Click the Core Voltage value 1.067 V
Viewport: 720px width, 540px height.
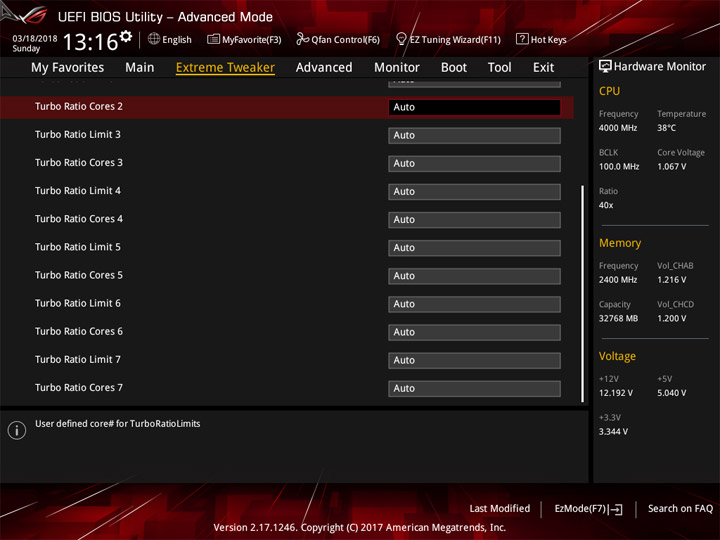[672, 167]
